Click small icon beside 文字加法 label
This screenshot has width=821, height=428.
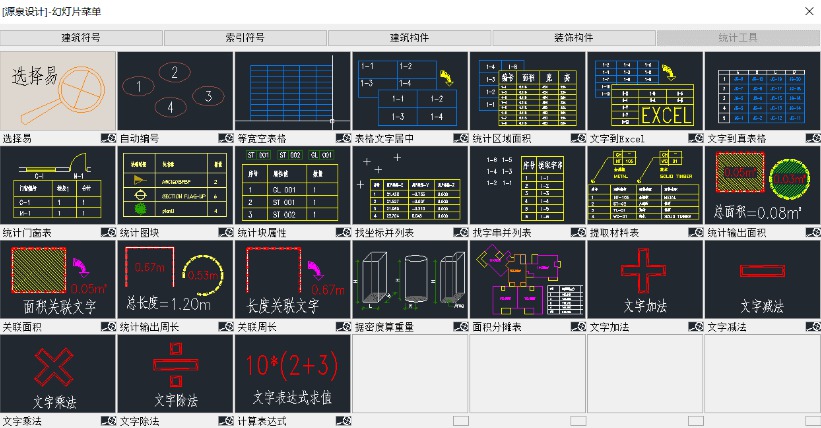click(x=695, y=326)
